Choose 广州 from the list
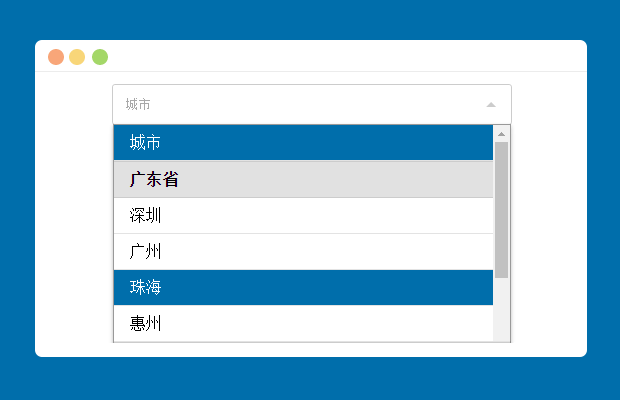620x400 pixels. point(303,251)
